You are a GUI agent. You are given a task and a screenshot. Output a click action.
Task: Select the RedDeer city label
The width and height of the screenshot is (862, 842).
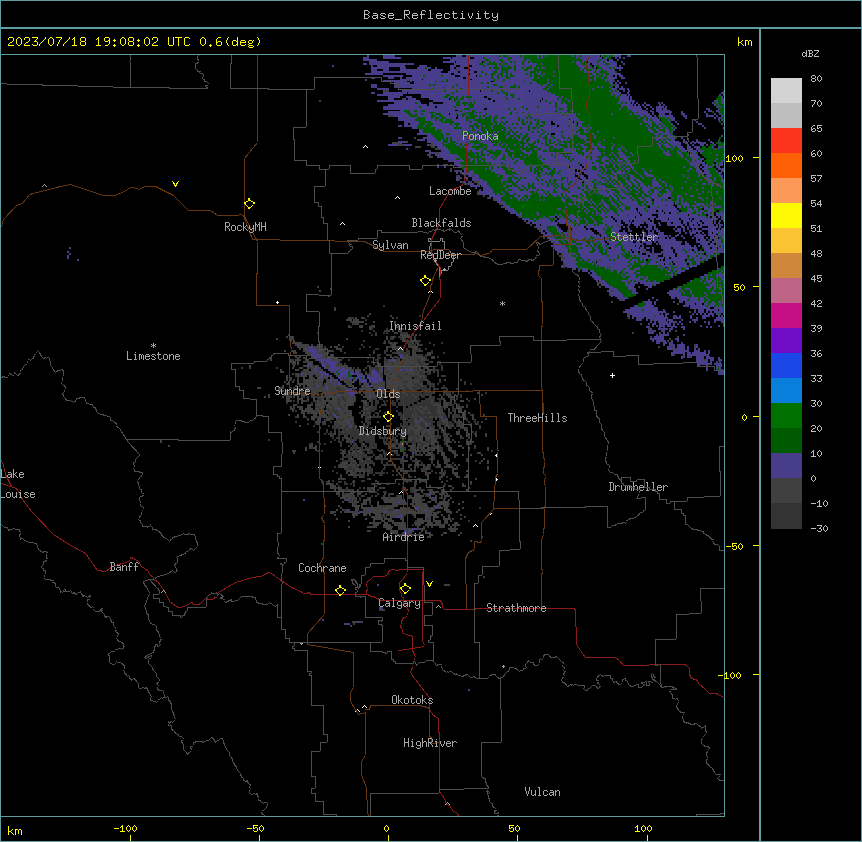tap(440, 255)
